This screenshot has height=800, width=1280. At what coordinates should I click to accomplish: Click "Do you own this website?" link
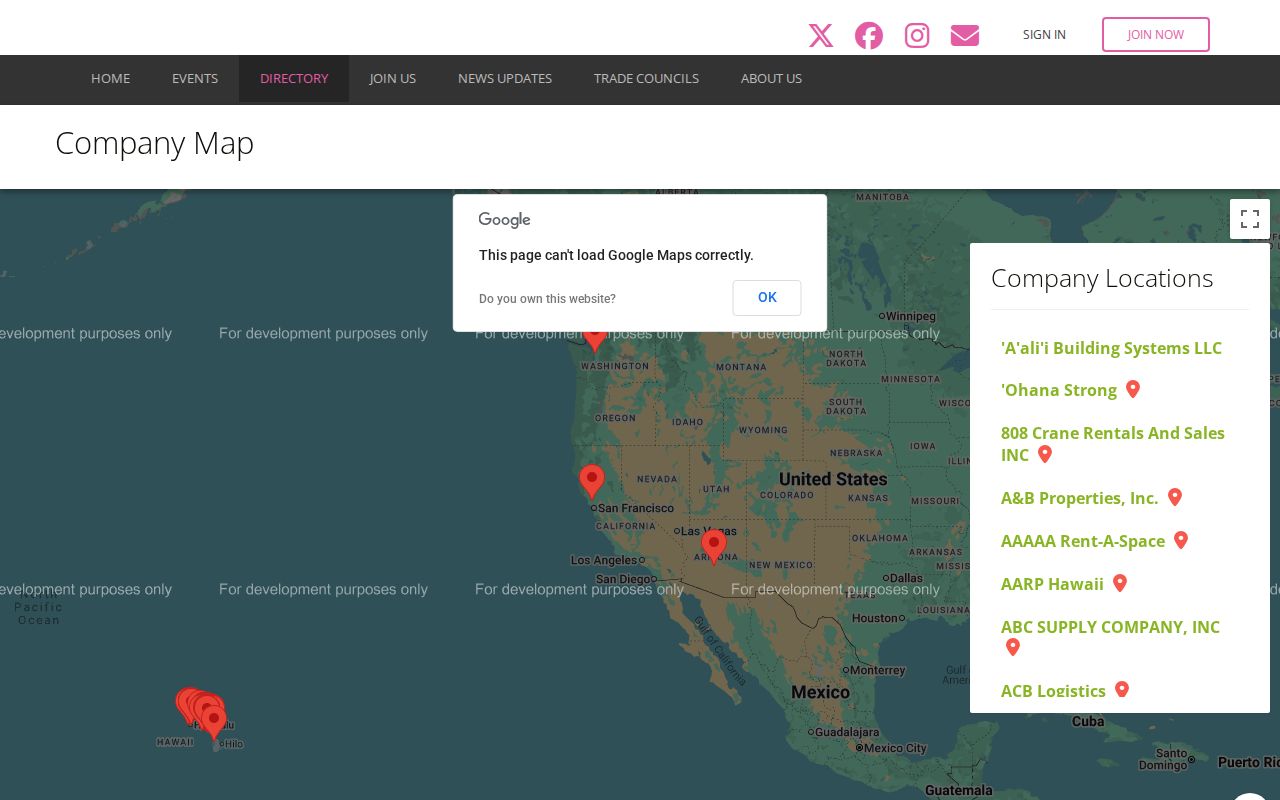[x=547, y=299]
